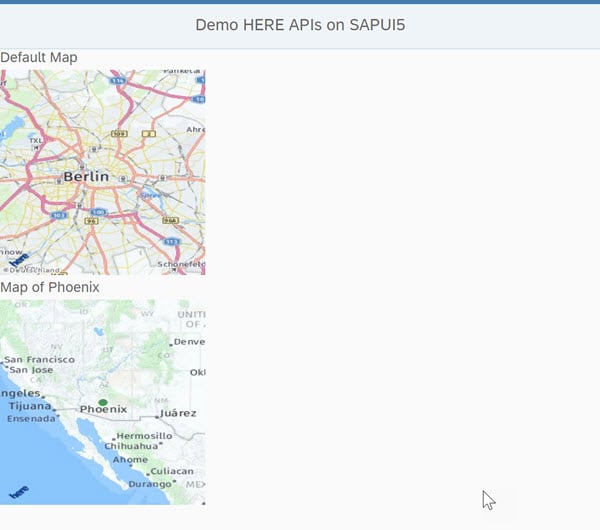This screenshot has height=530, width=600.
Task: Click the blue 100 highway shield
Action: point(99,212)
